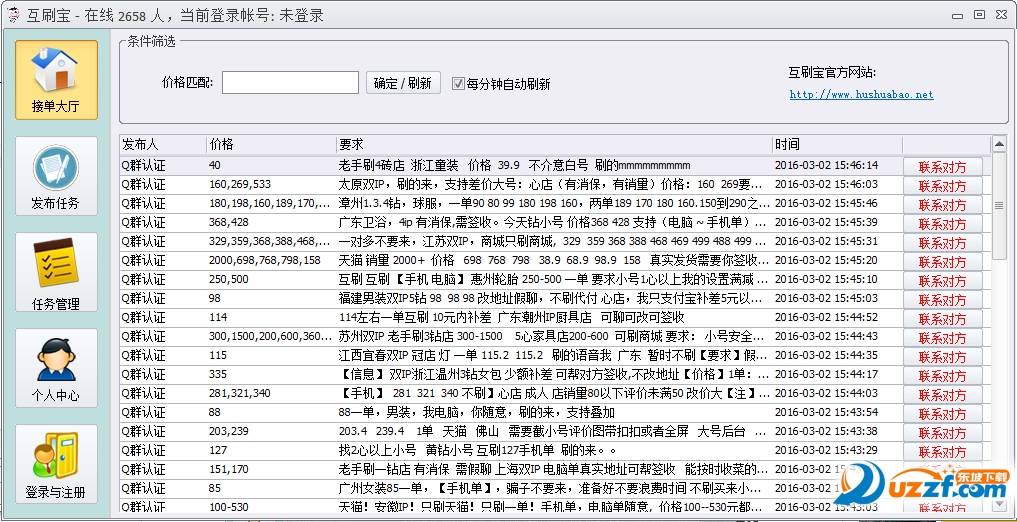Screen dimensions: 1017x522
Task: Click the task list scrollbar thumb
Action: tap(999, 206)
